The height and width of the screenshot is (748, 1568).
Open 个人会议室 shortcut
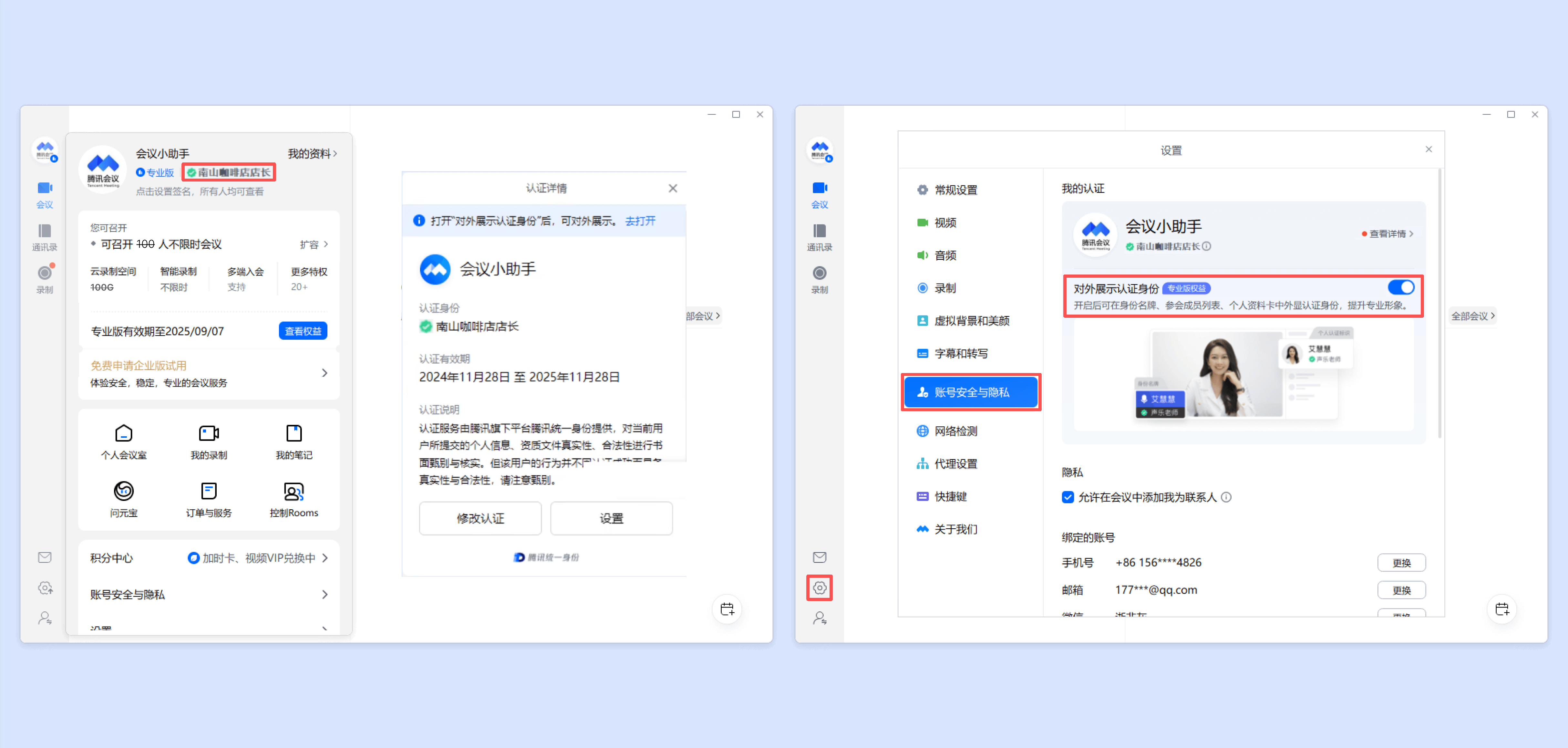click(x=124, y=442)
